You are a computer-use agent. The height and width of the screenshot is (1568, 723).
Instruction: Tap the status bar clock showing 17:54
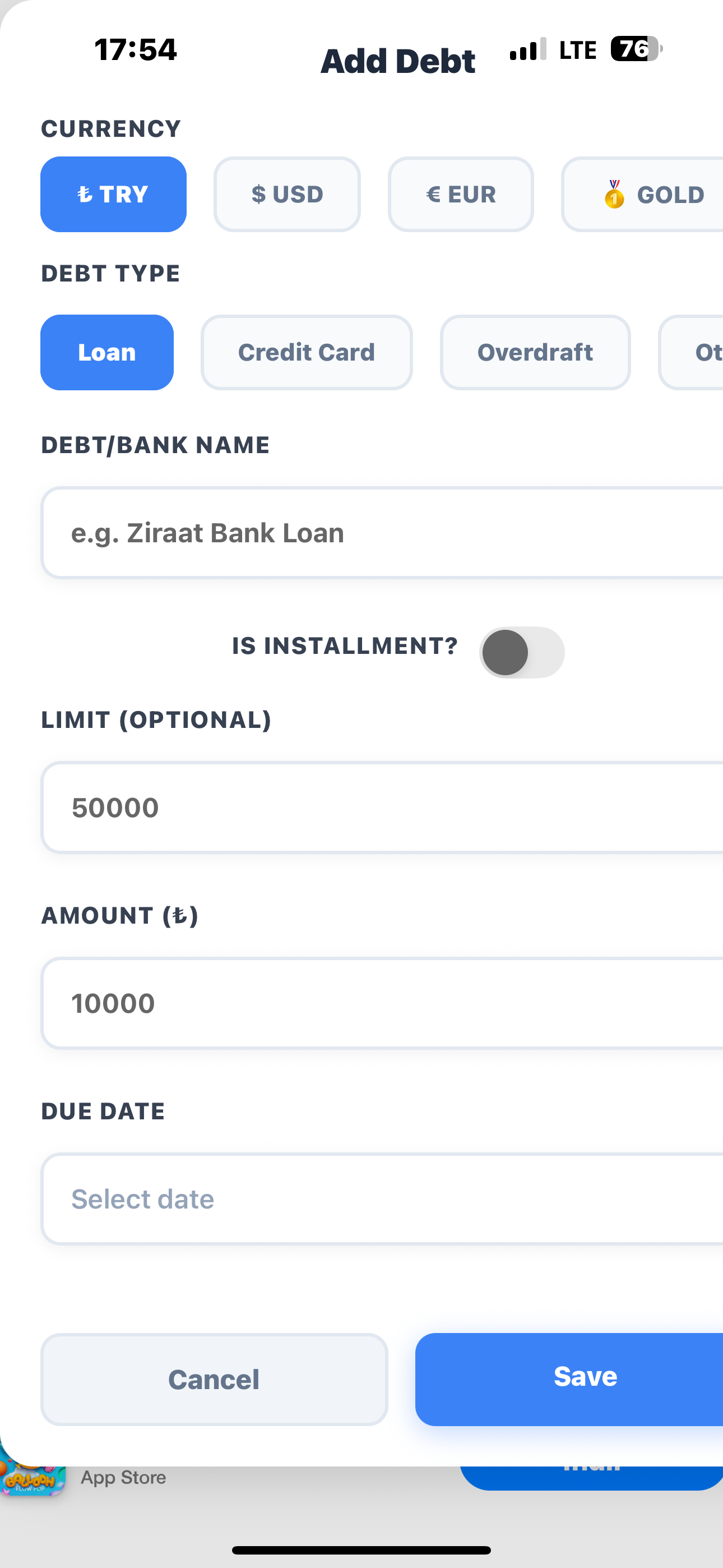[x=135, y=49]
